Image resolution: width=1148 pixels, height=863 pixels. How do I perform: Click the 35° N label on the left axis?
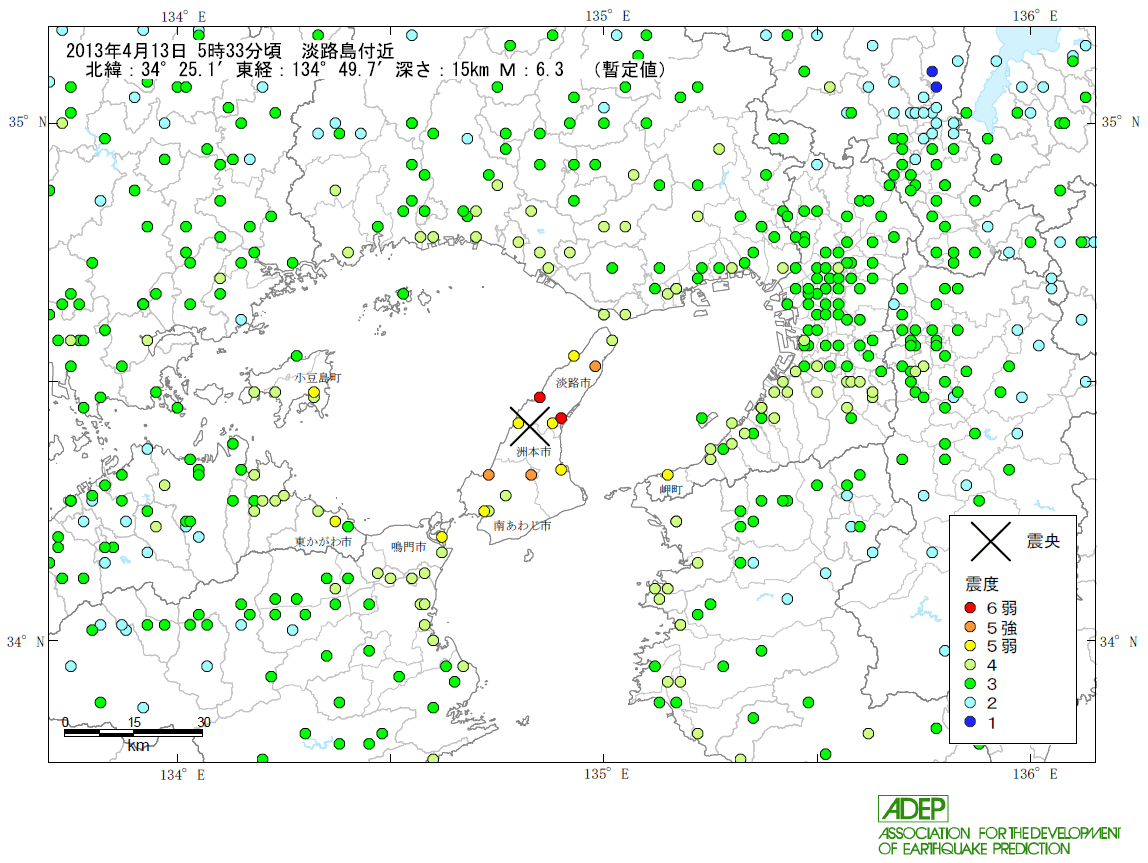27,122
